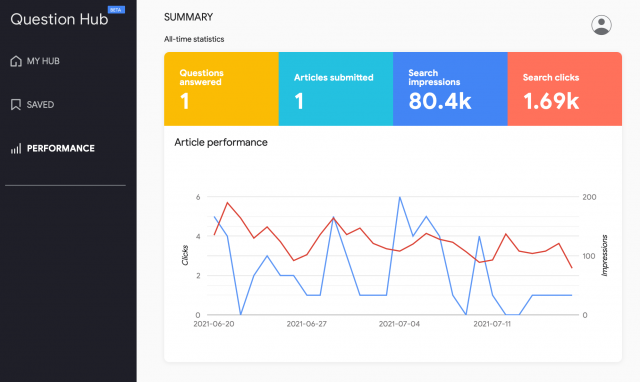Select the Questions answered card

[x=221, y=89]
